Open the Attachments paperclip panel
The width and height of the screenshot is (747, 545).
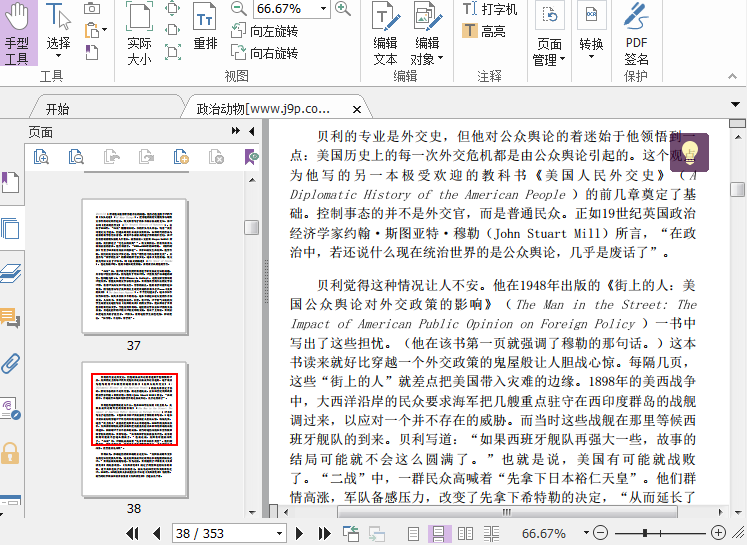11,362
